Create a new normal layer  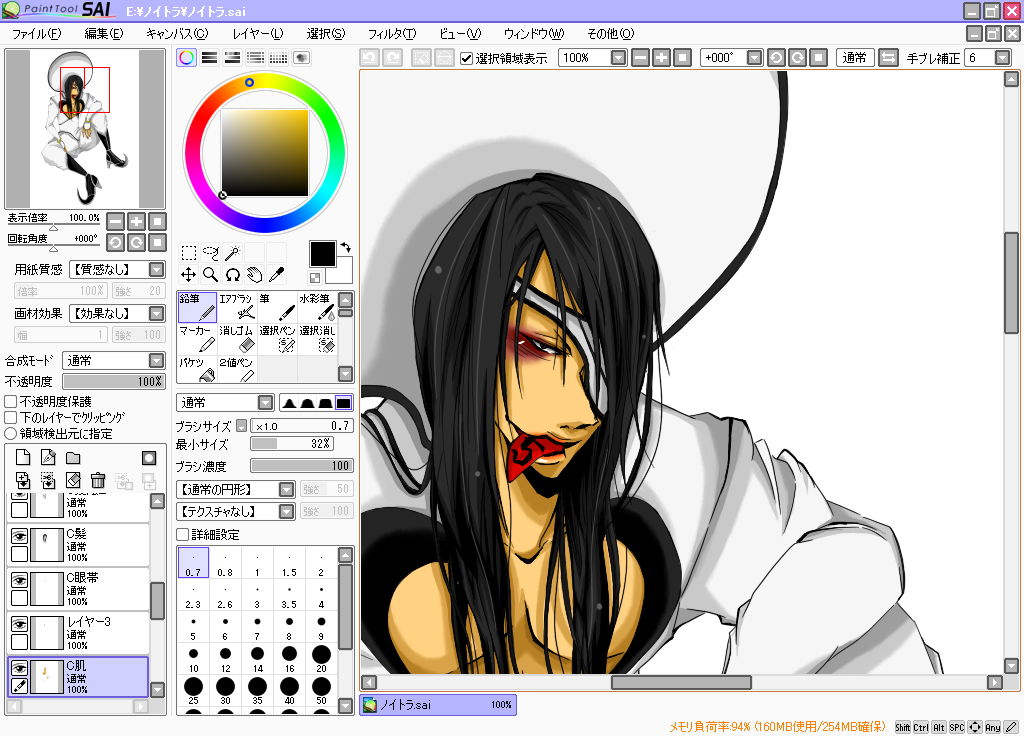click(23, 458)
